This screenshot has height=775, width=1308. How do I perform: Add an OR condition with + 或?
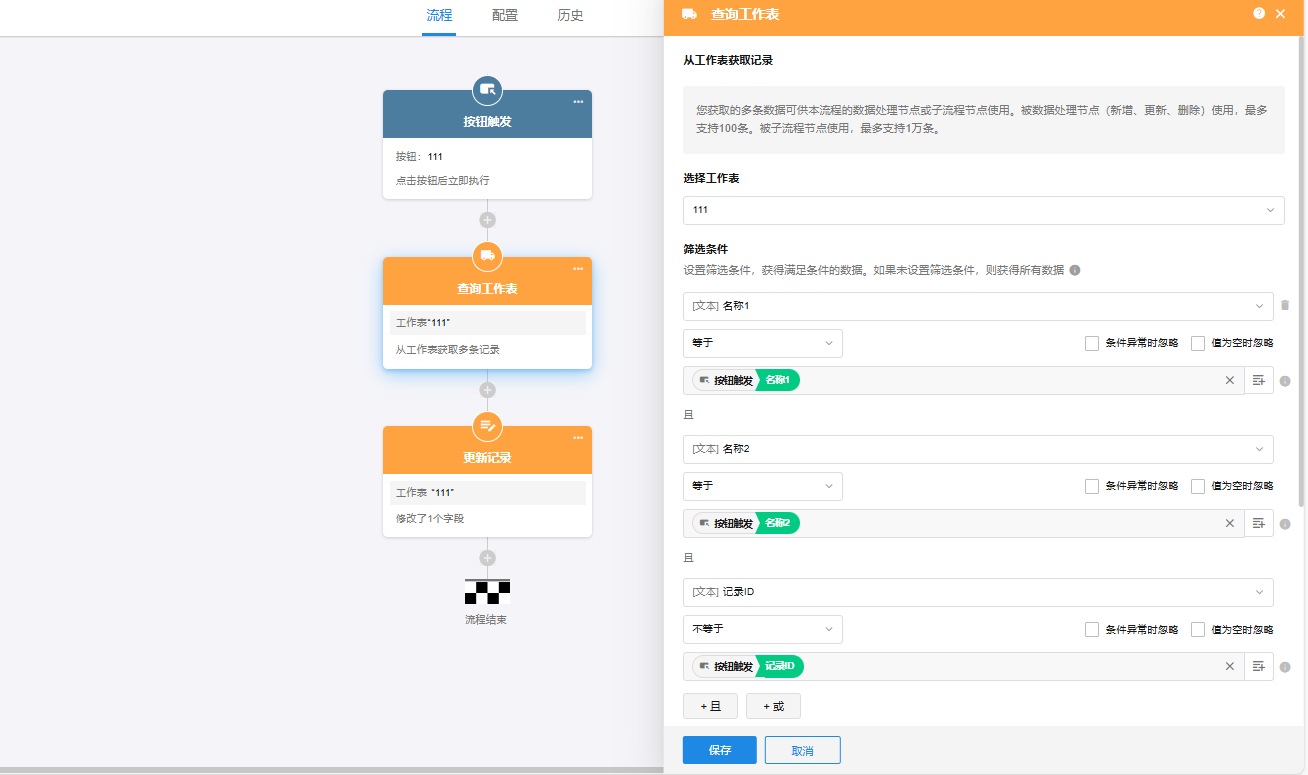point(773,706)
